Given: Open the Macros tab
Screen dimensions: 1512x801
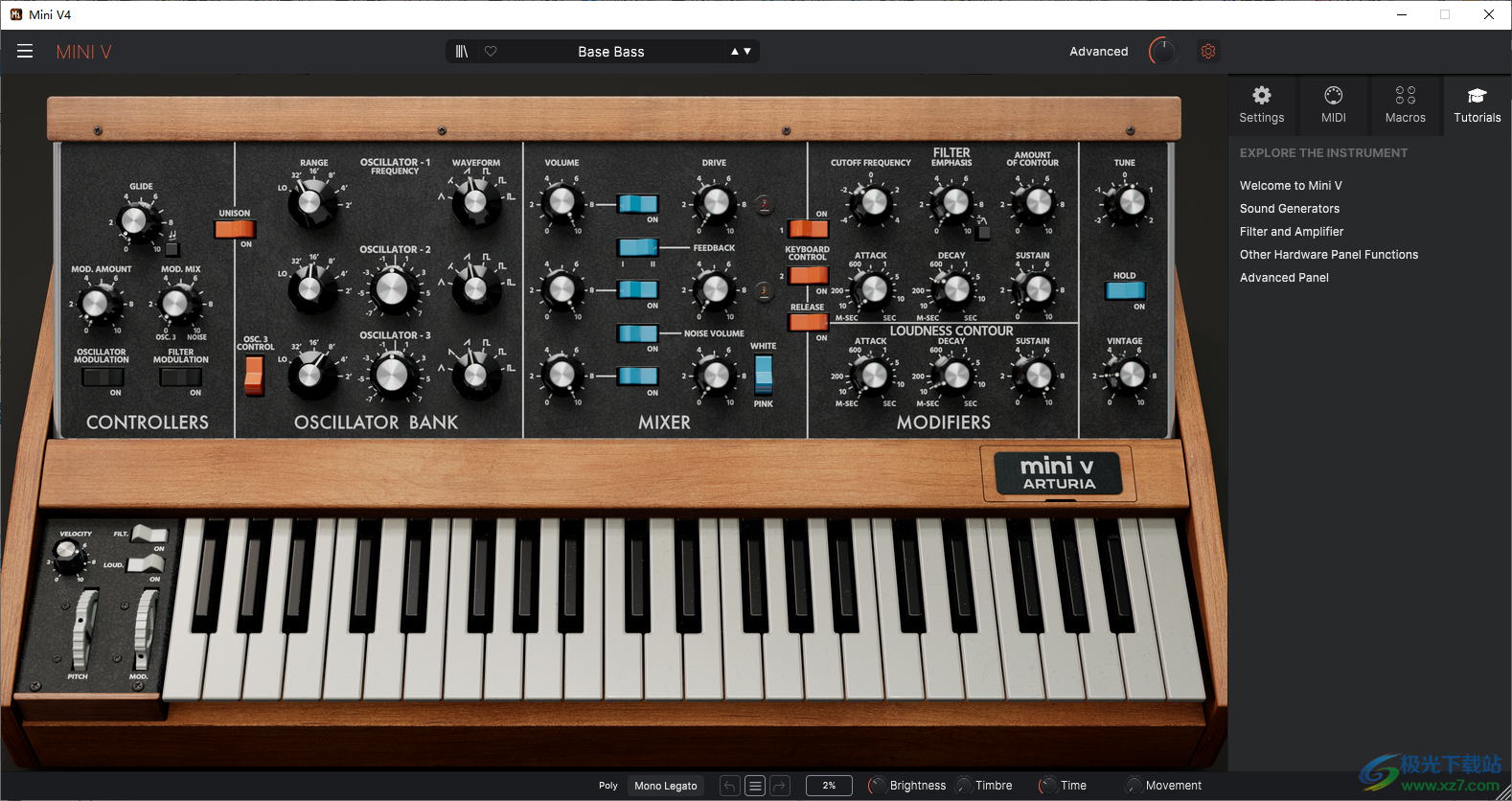Looking at the screenshot, I should point(1406,104).
